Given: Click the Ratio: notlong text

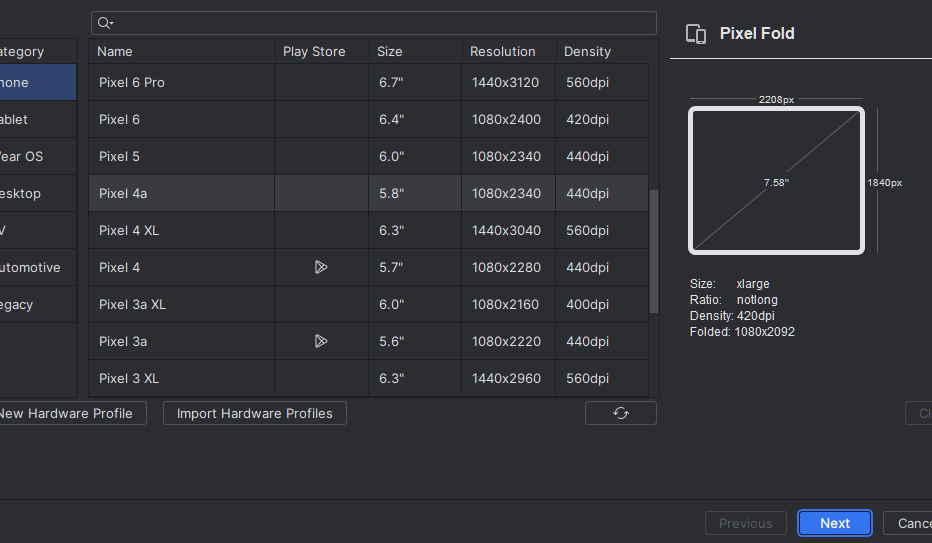Looking at the screenshot, I should tap(733, 299).
